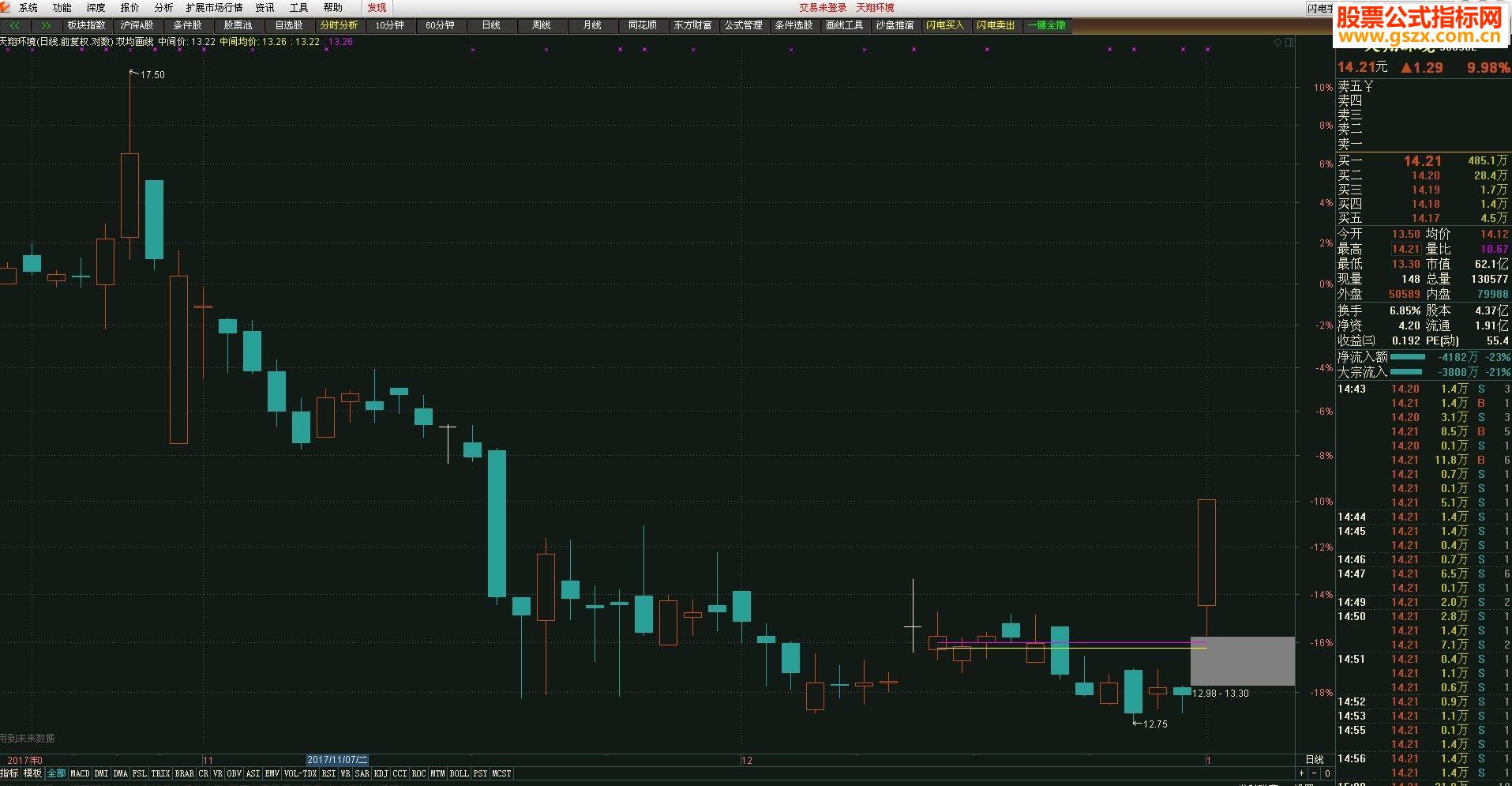Click the 交易未登录 link
The image size is (1512, 786).
(x=823, y=8)
